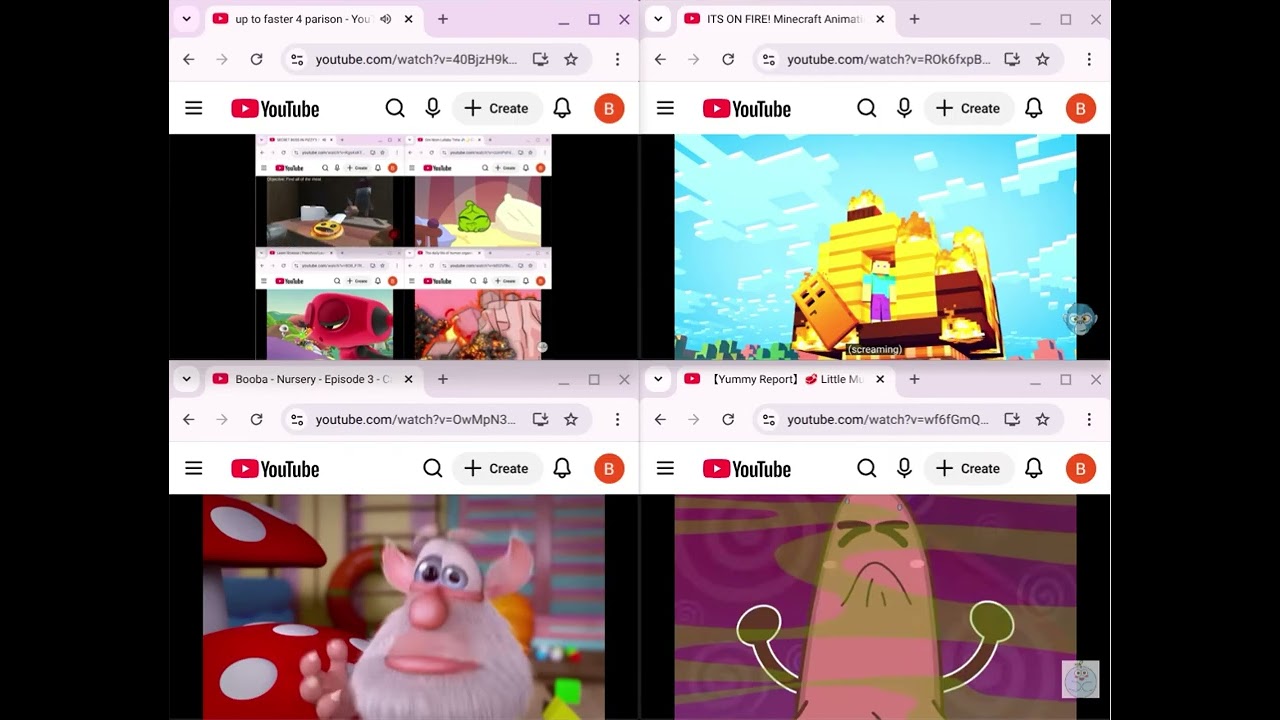
Task: Open Chrome menu in Yummy Report window
Action: tap(1089, 419)
